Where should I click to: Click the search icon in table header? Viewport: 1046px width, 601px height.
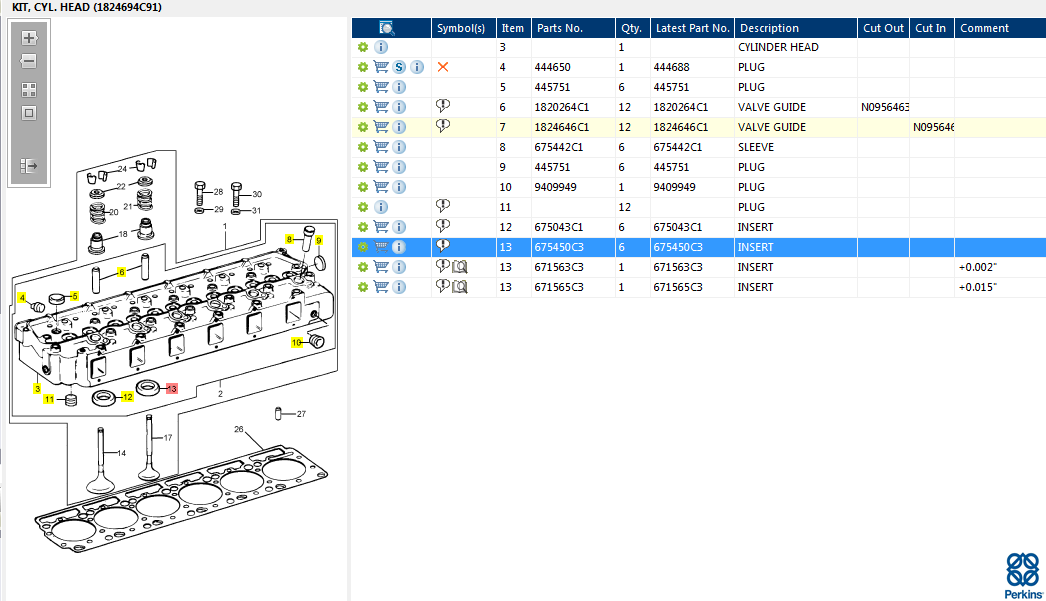[386, 28]
